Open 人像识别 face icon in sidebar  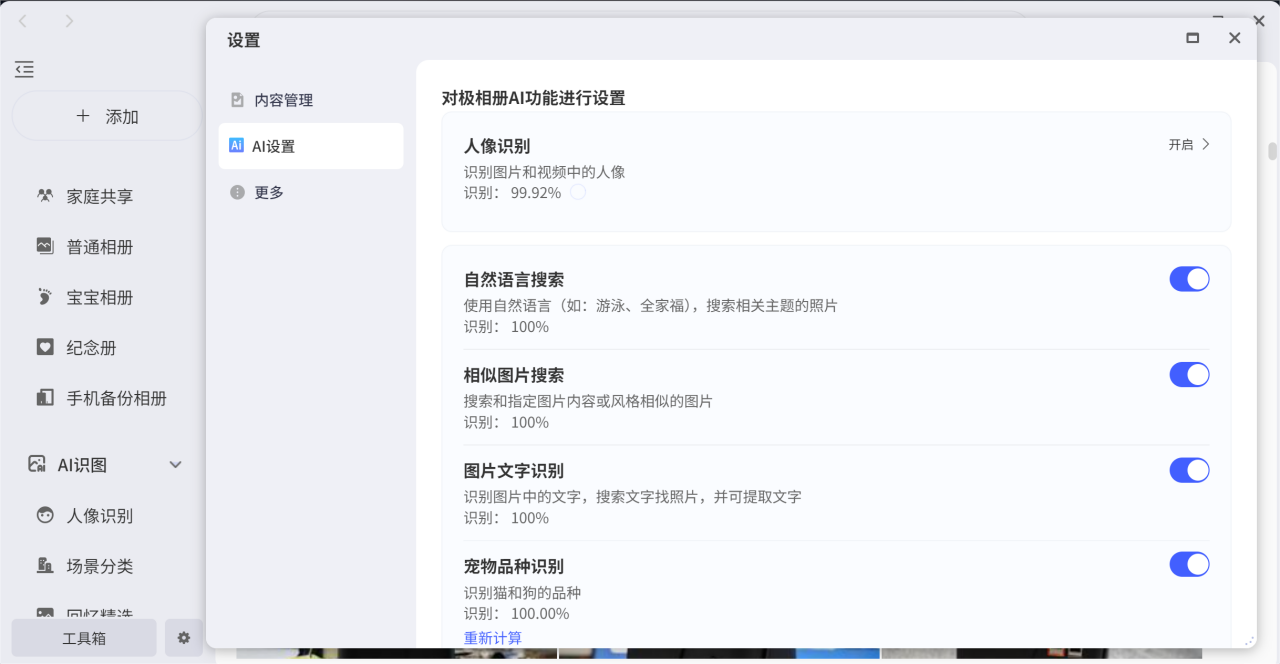pos(45,516)
